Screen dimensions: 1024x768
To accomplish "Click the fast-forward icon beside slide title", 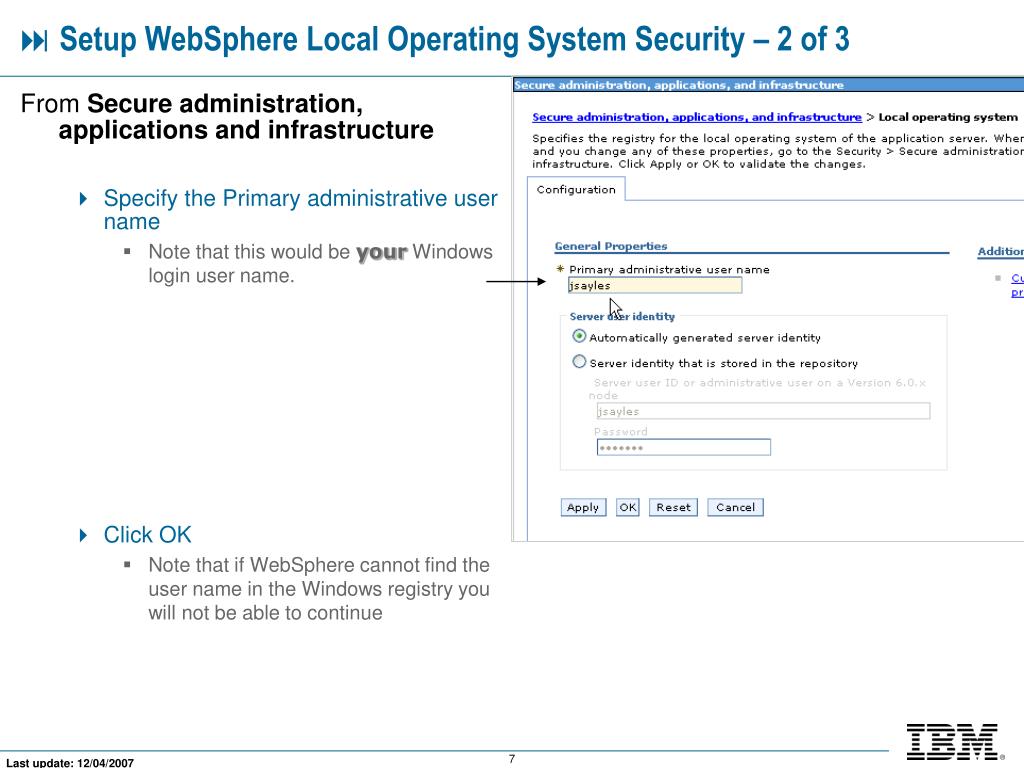I will (34, 41).
